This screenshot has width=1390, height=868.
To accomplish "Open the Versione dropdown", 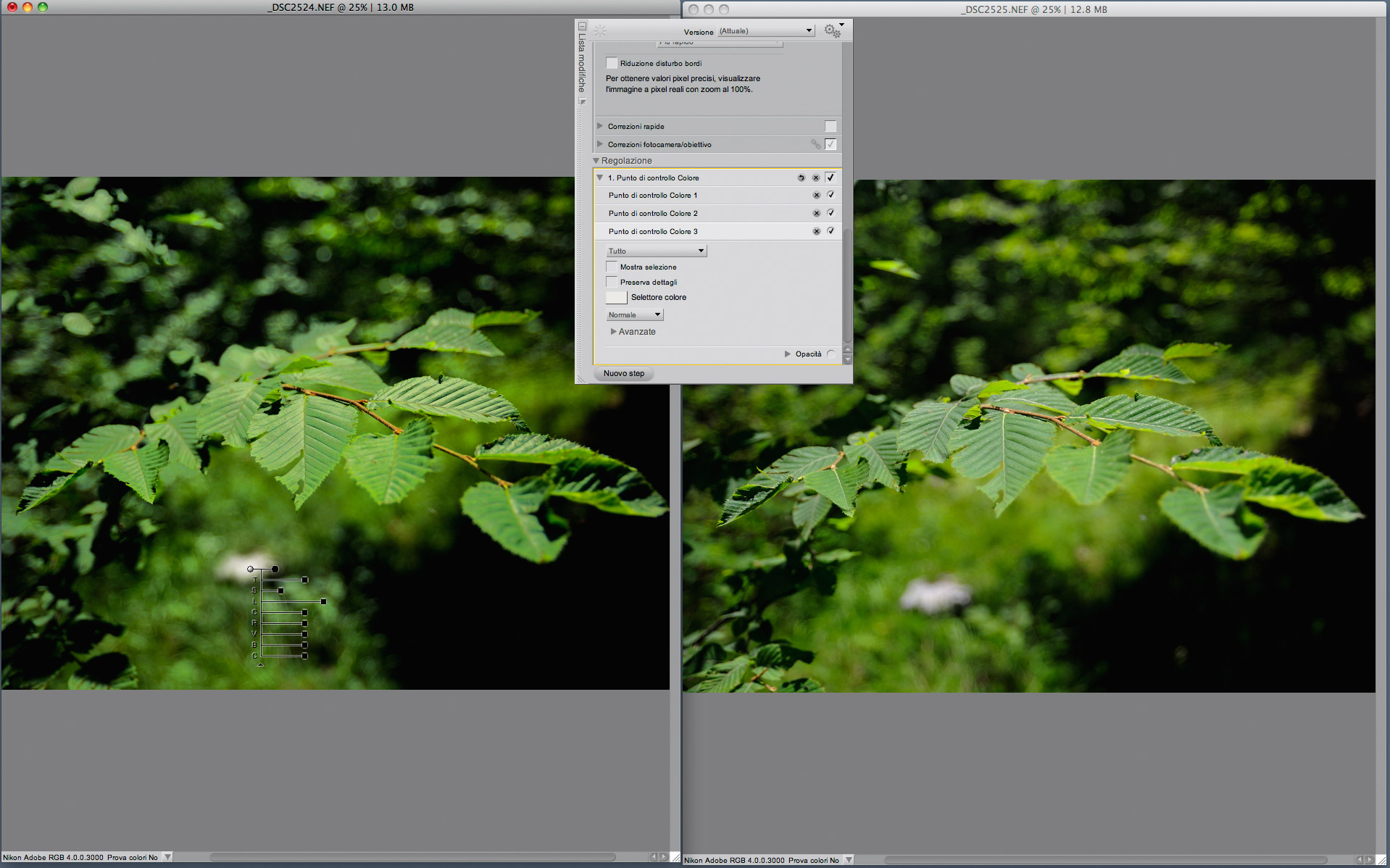I will tap(765, 31).
